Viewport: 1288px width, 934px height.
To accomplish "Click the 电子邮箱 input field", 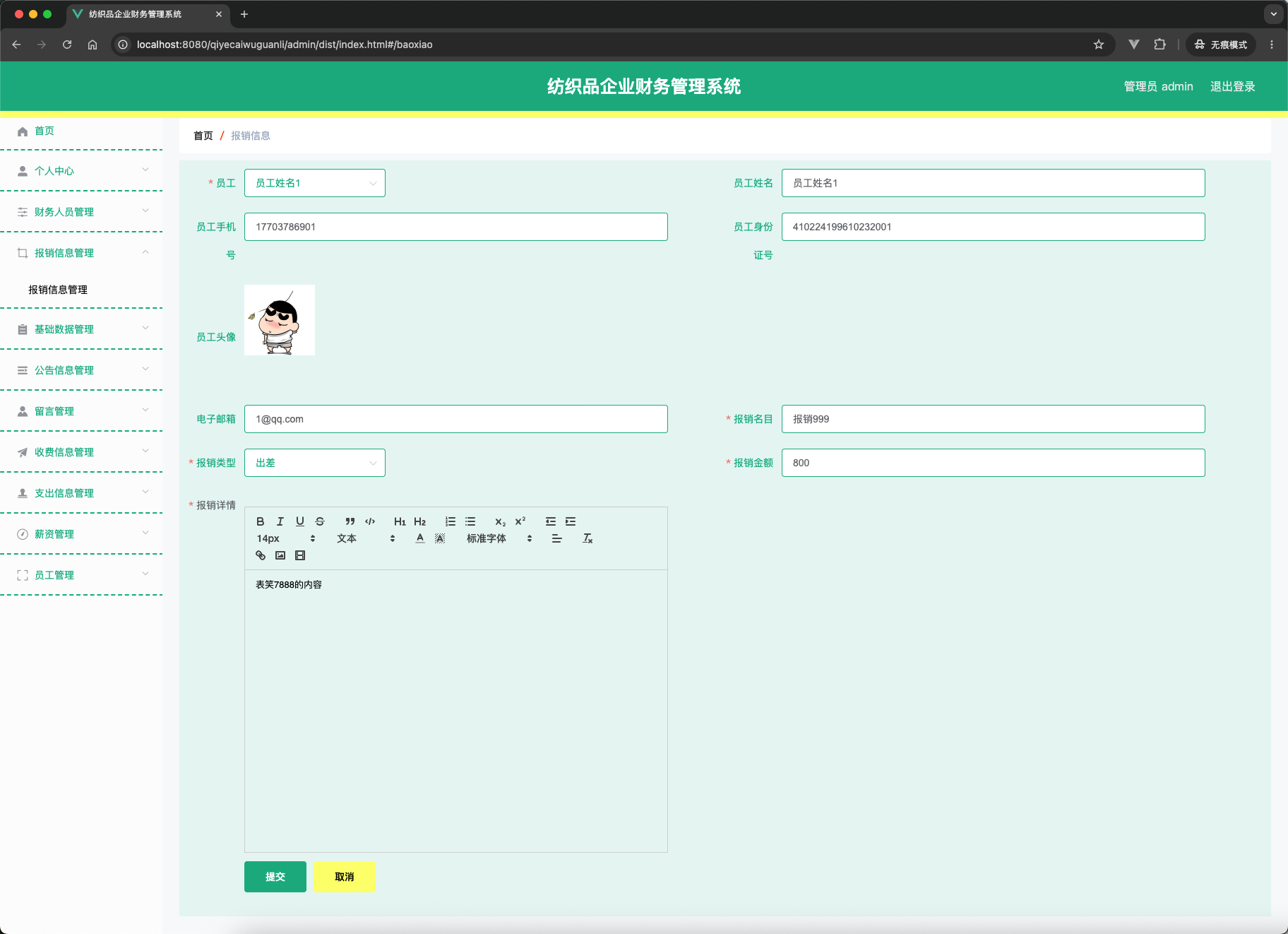I will pos(456,419).
